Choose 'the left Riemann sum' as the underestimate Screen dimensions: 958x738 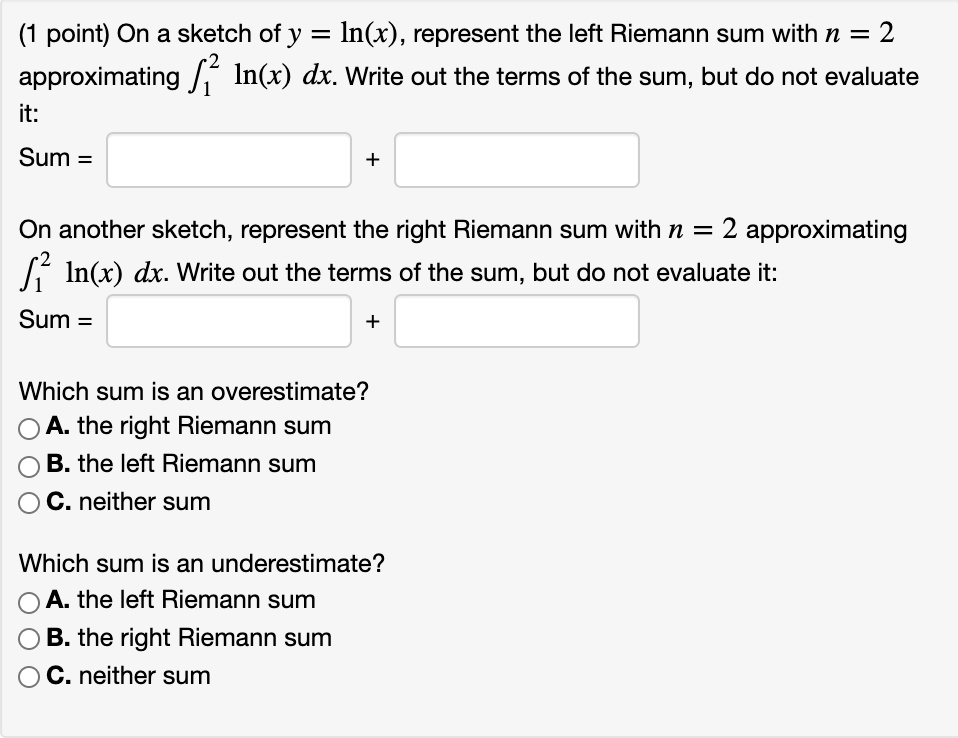click(27, 601)
